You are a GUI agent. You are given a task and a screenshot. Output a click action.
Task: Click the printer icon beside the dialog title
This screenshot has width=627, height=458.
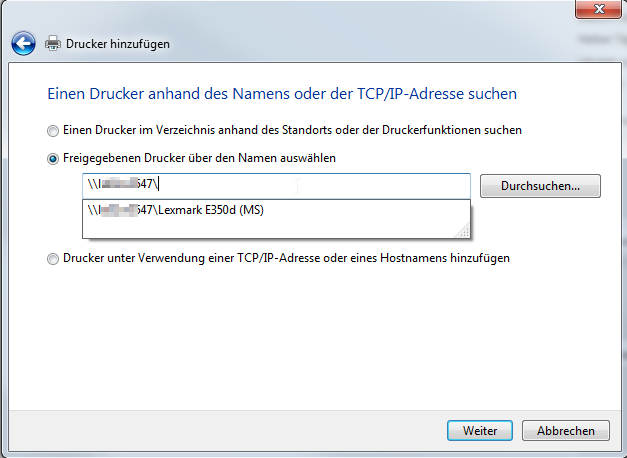53,43
